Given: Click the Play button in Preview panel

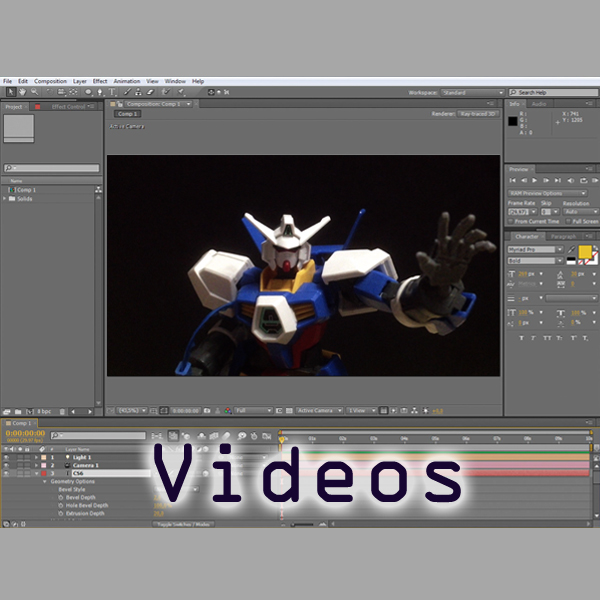Looking at the screenshot, I should pos(535,180).
